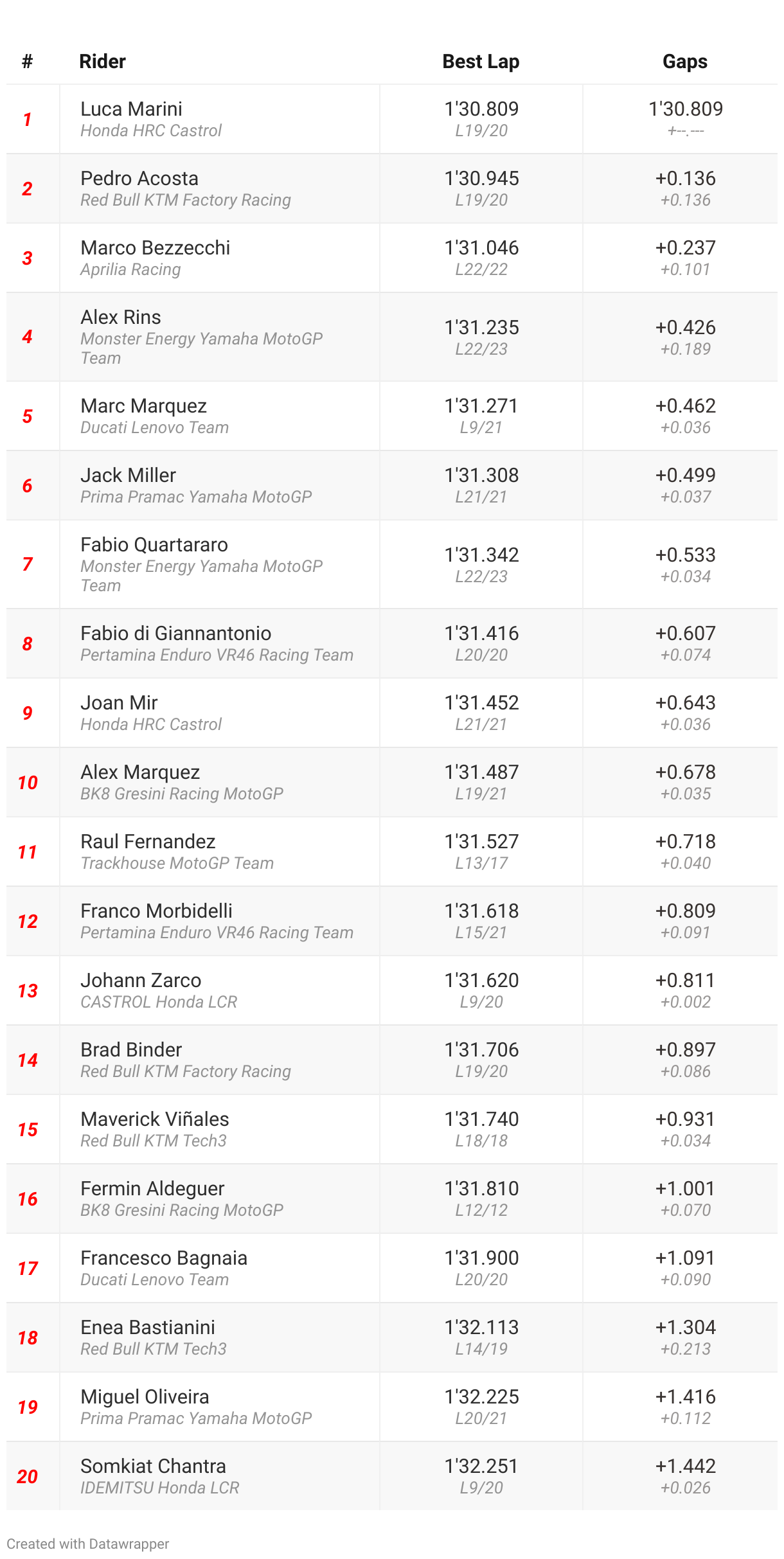The image size is (784, 1559).
Task: Click the Gaps column header
Action: click(x=684, y=62)
